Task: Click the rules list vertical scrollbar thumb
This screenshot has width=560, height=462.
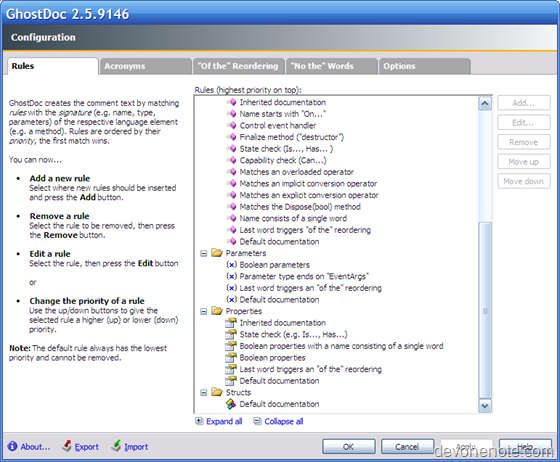Action: click(x=485, y=310)
